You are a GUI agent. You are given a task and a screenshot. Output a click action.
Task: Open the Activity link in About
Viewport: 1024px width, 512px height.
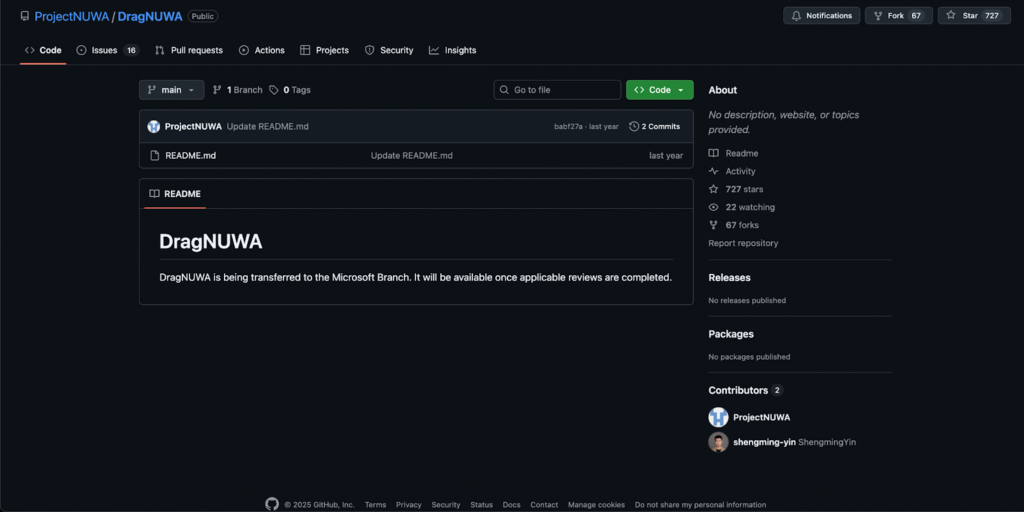[740, 171]
